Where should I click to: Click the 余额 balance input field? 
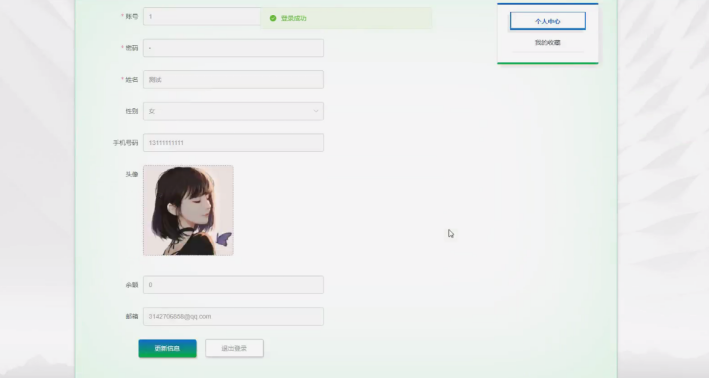(233, 285)
